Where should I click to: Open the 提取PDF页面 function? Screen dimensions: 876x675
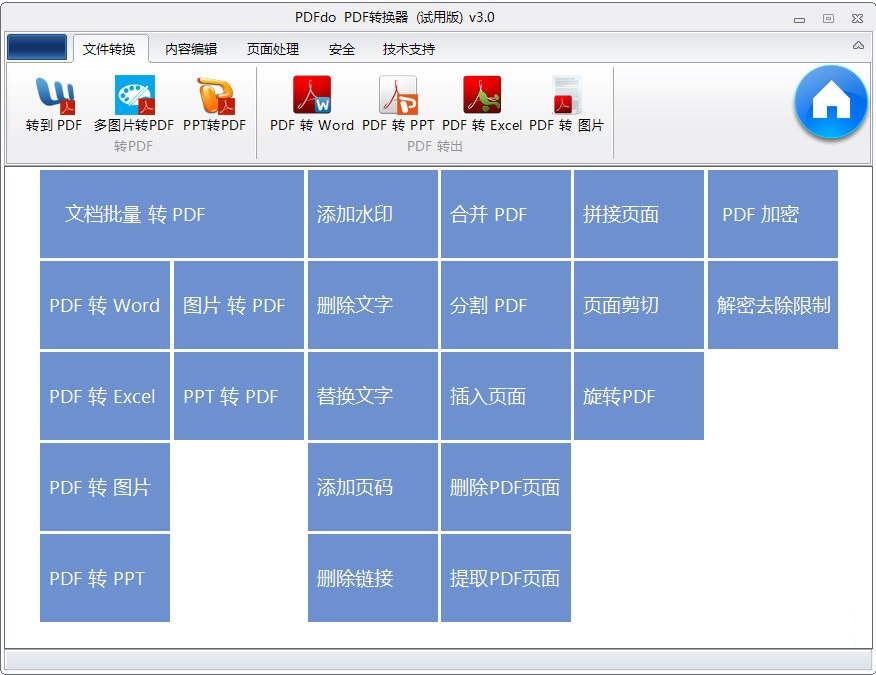pos(506,578)
